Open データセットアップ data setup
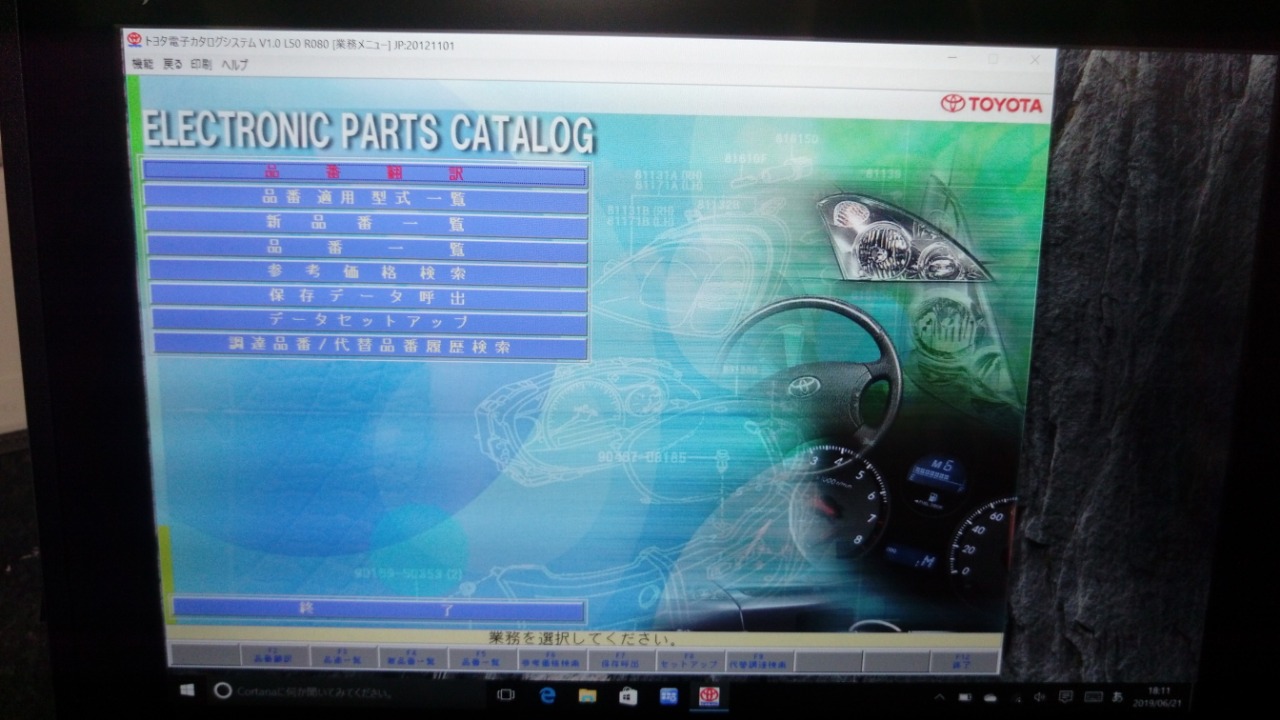1280x720 pixels. pos(370,322)
